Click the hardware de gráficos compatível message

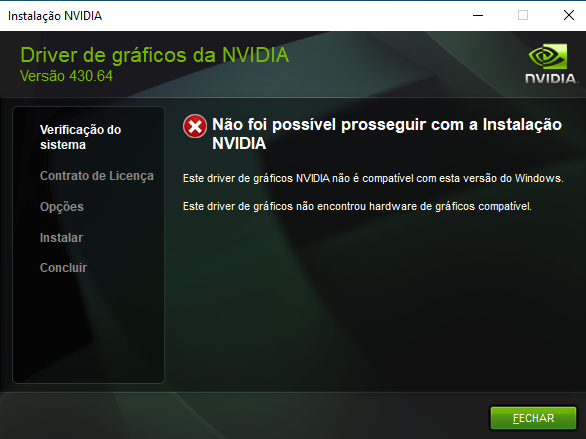(x=357, y=206)
